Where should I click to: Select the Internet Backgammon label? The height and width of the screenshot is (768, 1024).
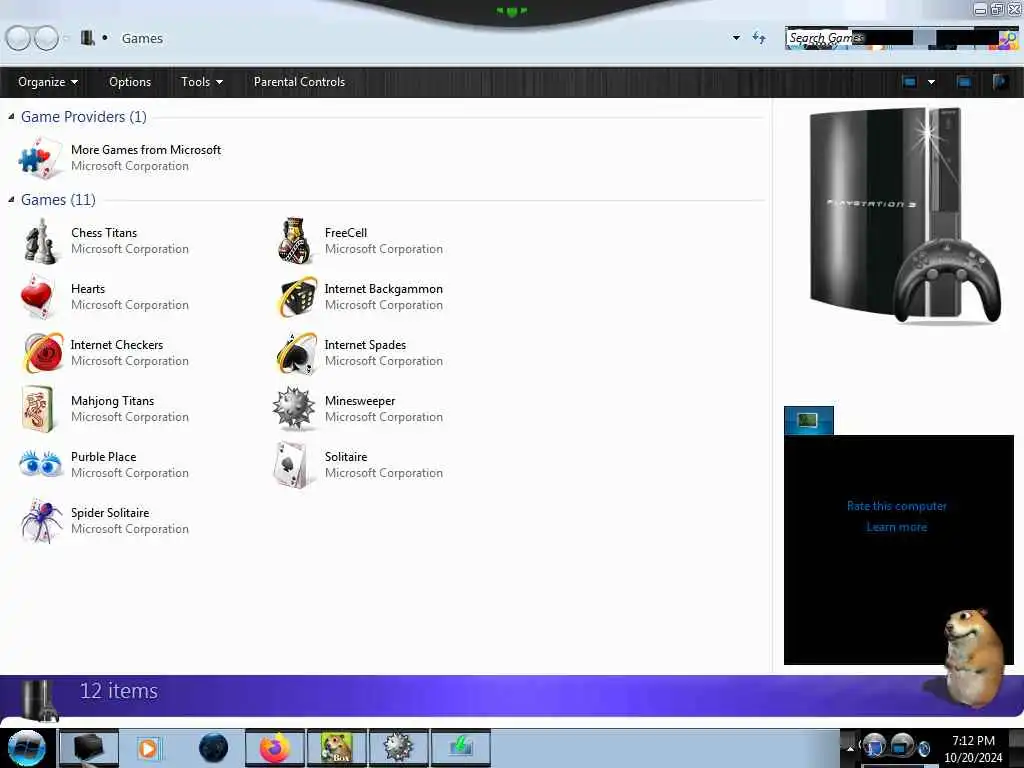coord(383,289)
